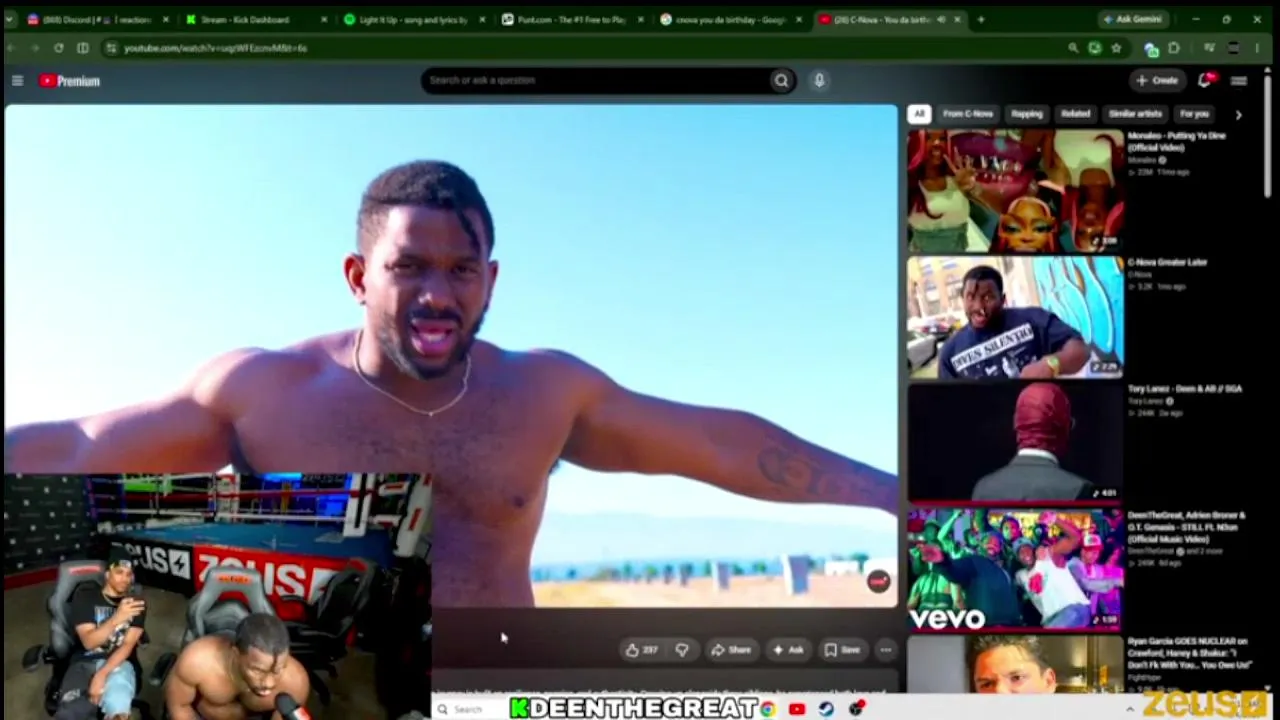Screen dimensions: 1280x720
Task: Open the YouTube guide hamburger menu
Action: coord(17,81)
